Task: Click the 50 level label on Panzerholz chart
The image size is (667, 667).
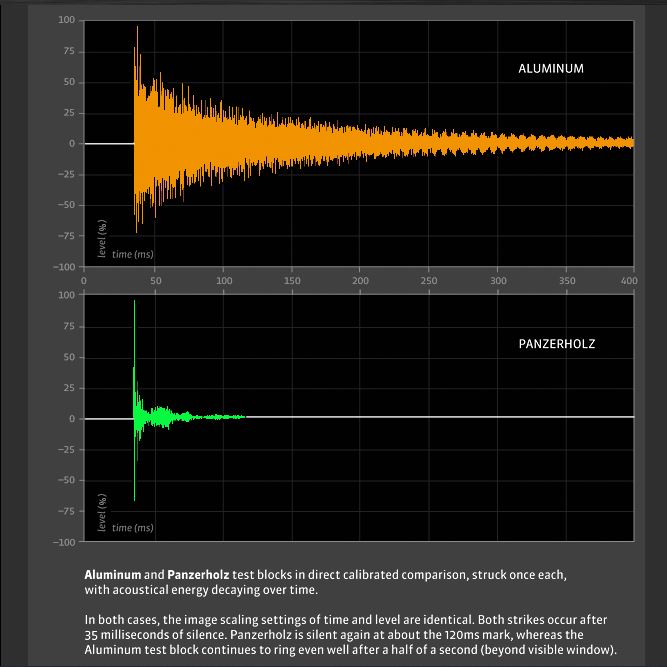Action: coord(69,357)
